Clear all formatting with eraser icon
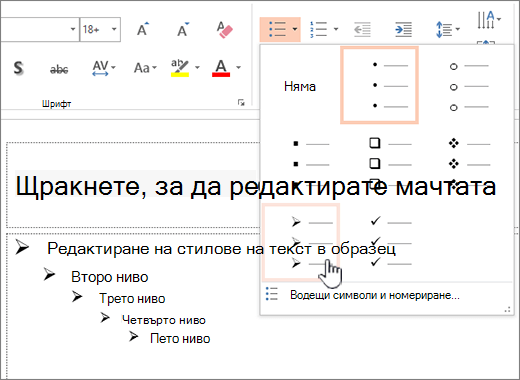 tap(224, 30)
